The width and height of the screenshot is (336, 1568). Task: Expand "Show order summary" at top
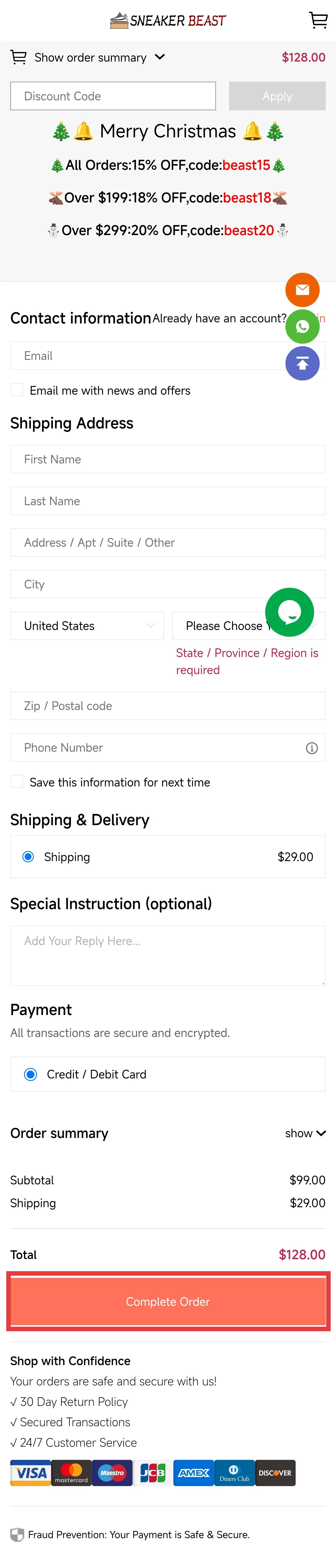(x=88, y=57)
